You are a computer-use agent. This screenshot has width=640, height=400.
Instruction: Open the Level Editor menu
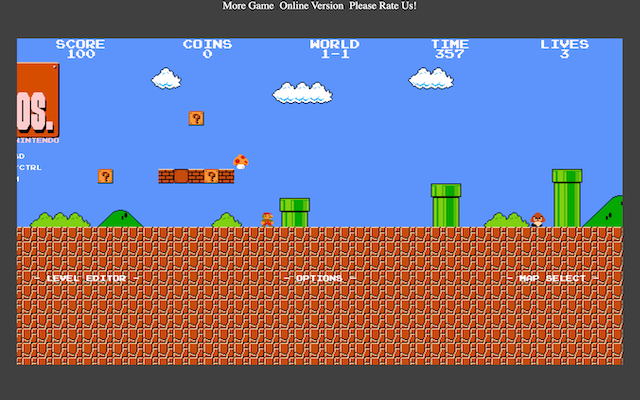coord(87,278)
